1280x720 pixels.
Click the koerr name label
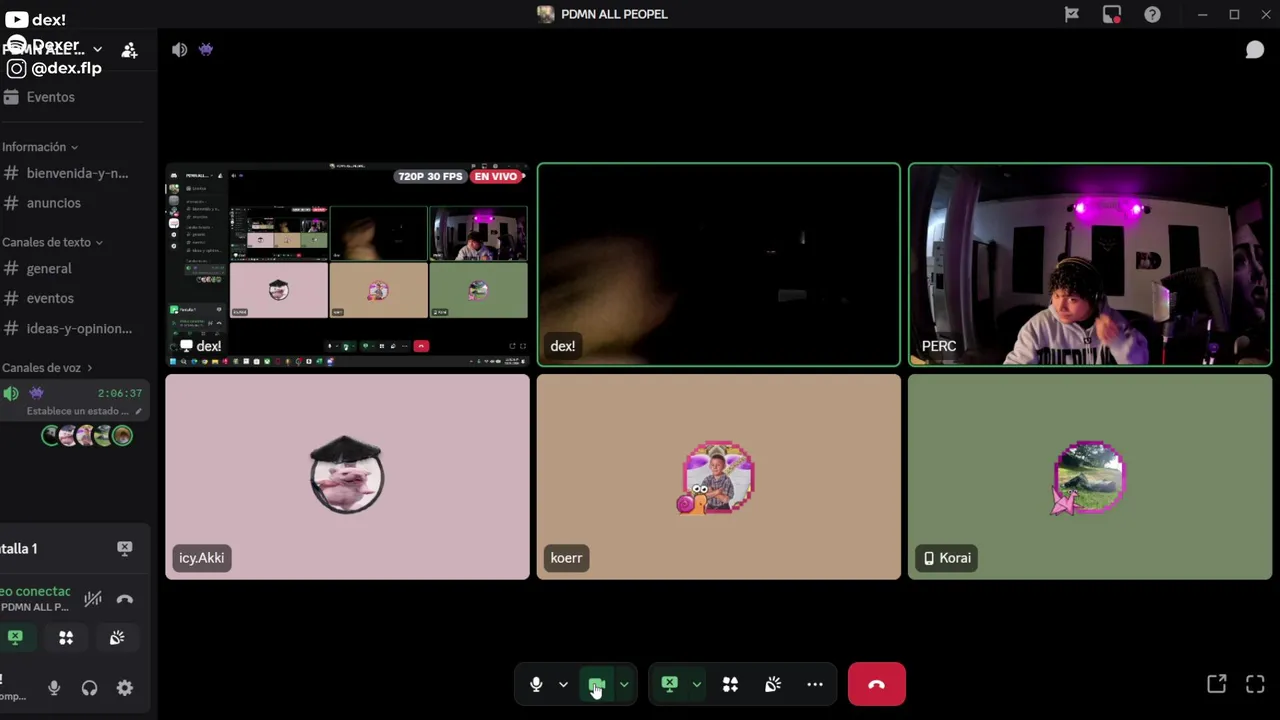[x=566, y=558]
